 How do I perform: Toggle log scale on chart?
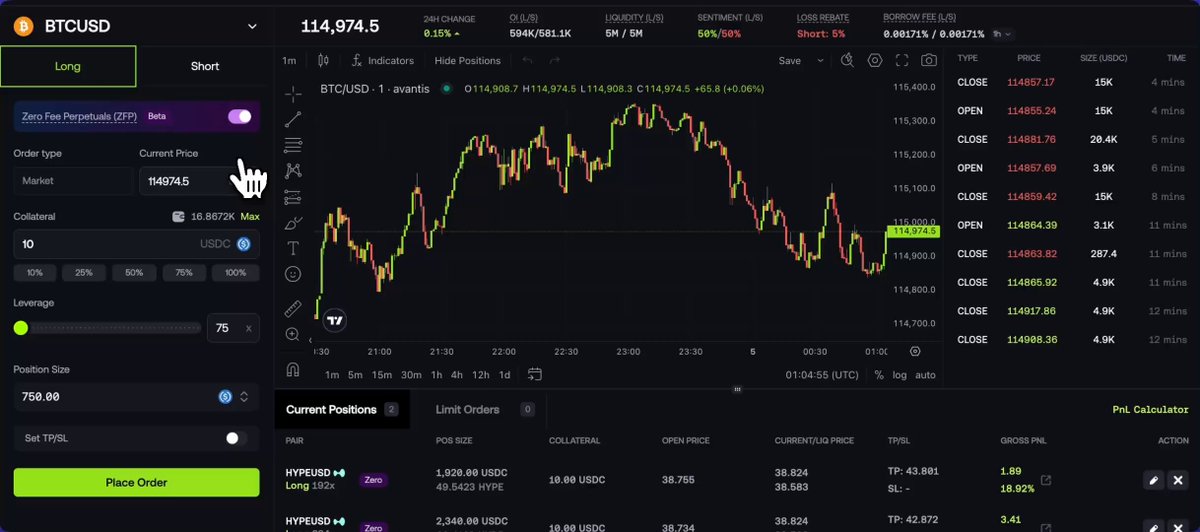tap(900, 375)
